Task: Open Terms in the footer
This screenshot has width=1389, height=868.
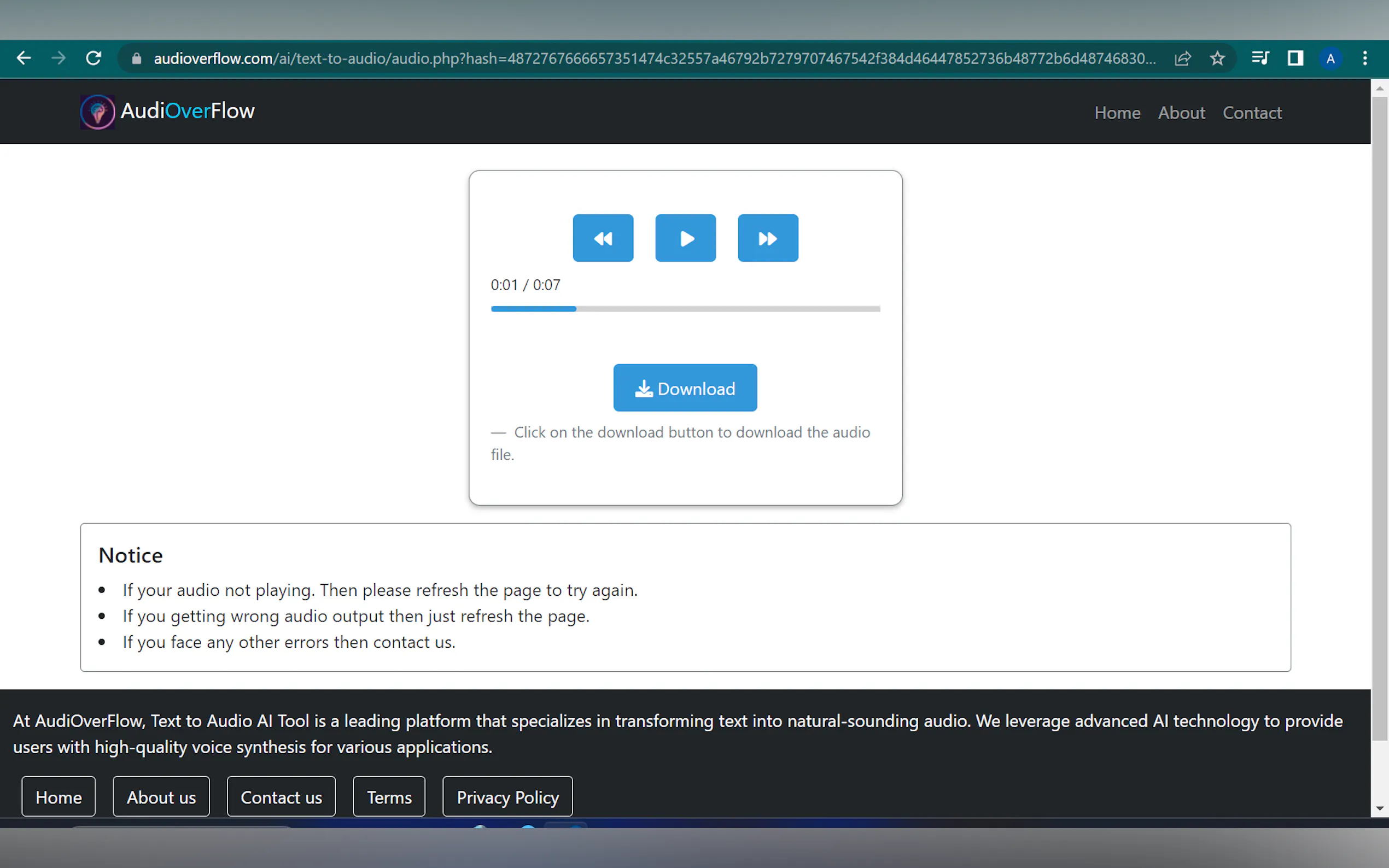Action: pos(389,797)
